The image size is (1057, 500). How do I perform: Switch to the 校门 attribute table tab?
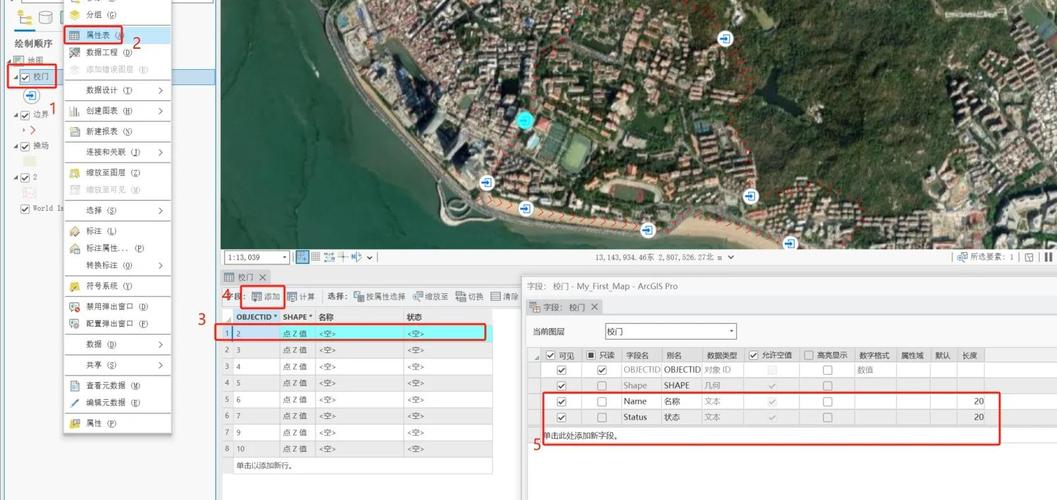(x=245, y=277)
